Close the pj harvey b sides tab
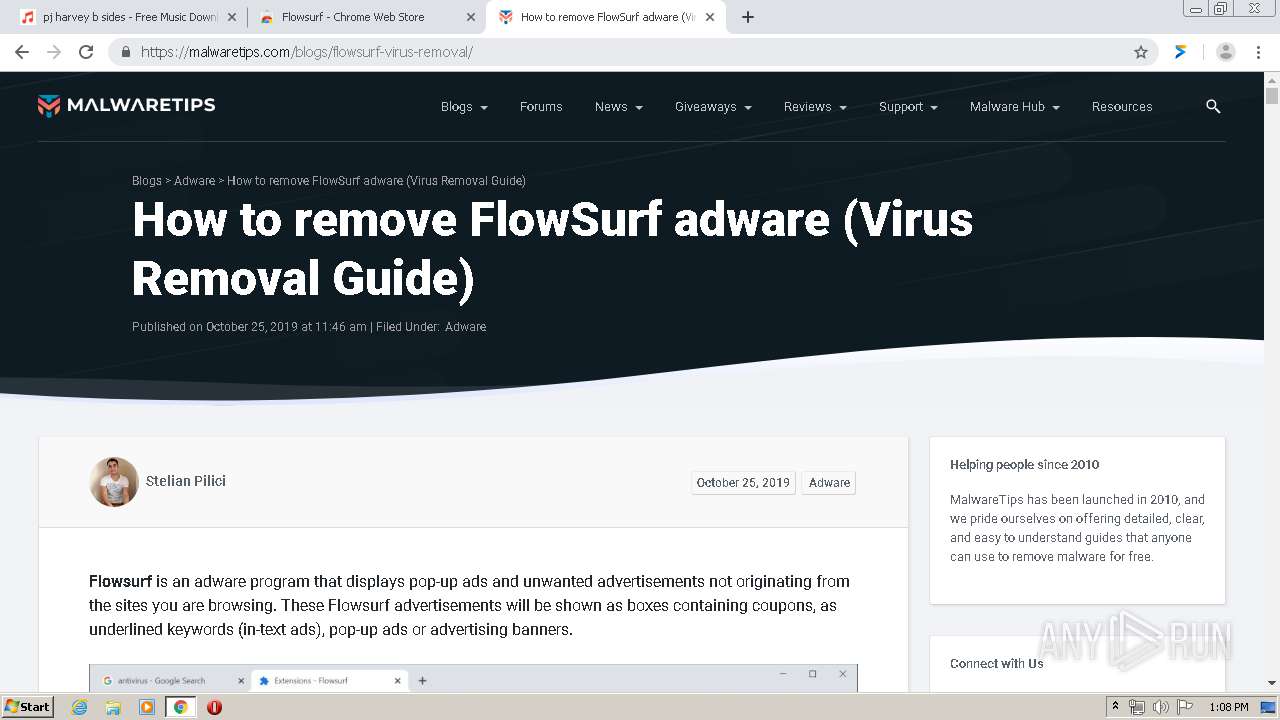 (232, 17)
